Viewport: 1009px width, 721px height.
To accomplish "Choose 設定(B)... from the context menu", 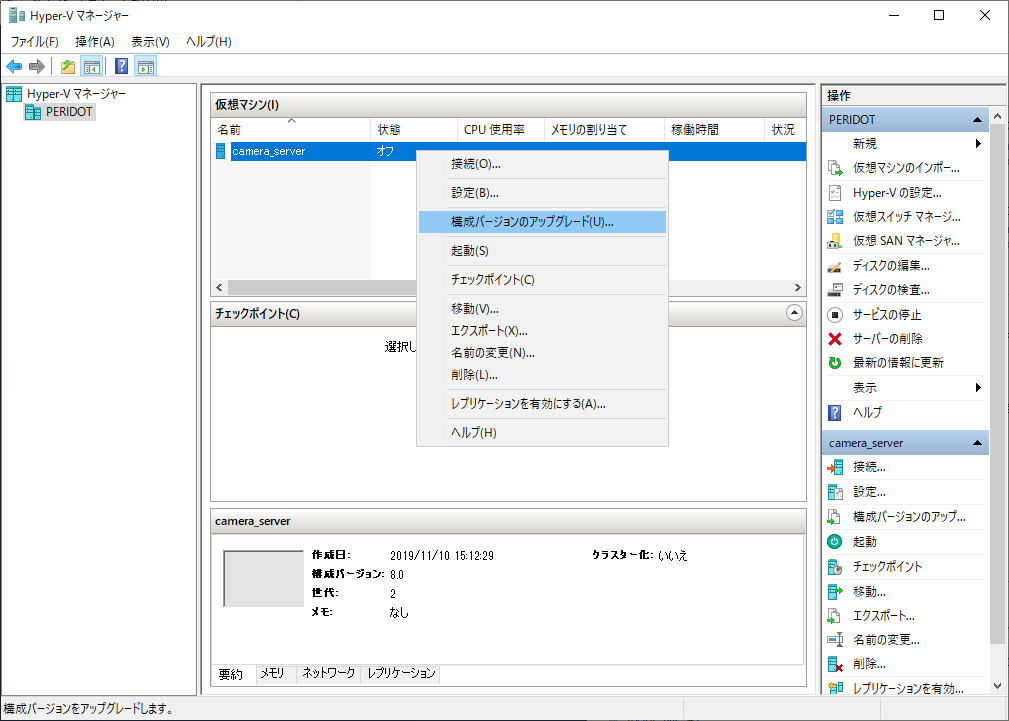I will pos(542,193).
